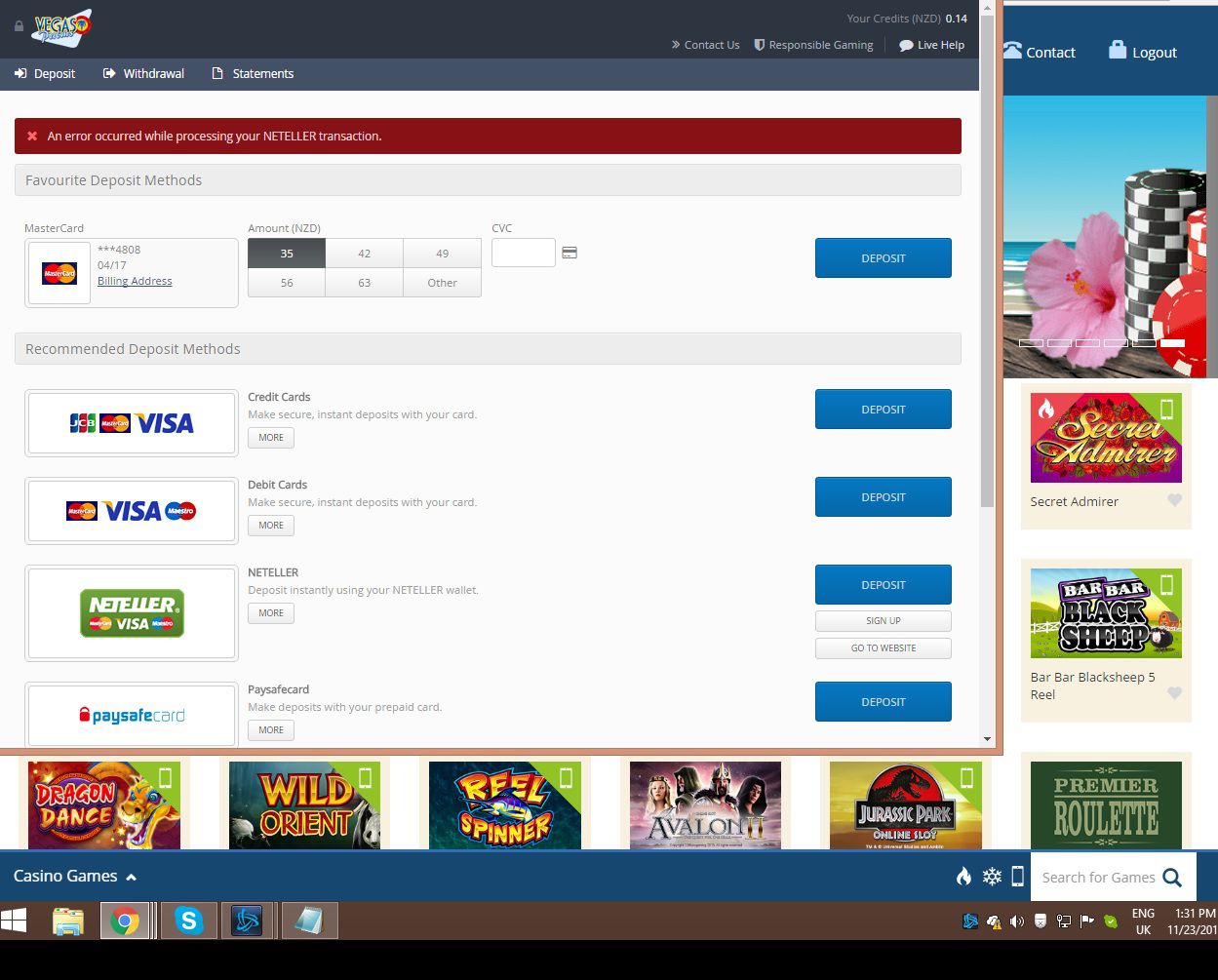Viewport: 1218px width, 980px height.
Task: Open the Wild Orient game
Action: 304,805
